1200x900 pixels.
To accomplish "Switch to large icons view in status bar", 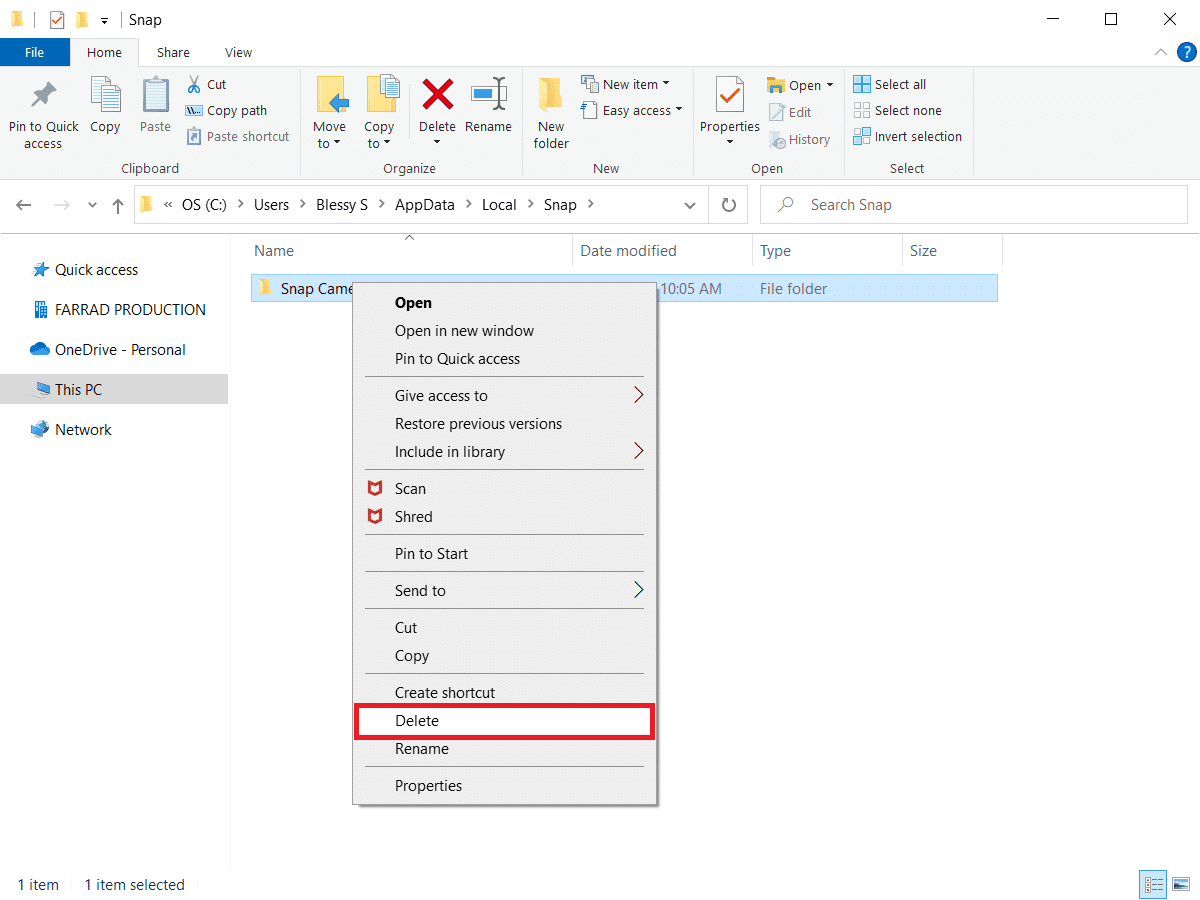I will pyautogui.click(x=1180, y=884).
